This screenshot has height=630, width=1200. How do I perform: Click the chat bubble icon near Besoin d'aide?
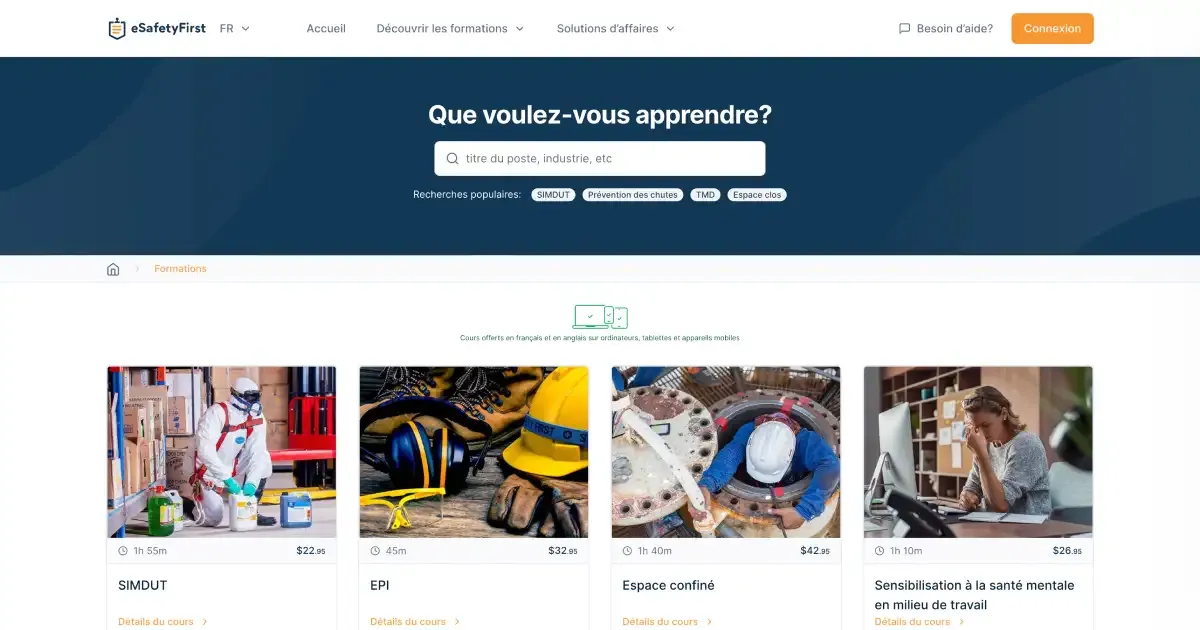tap(904, 29)
